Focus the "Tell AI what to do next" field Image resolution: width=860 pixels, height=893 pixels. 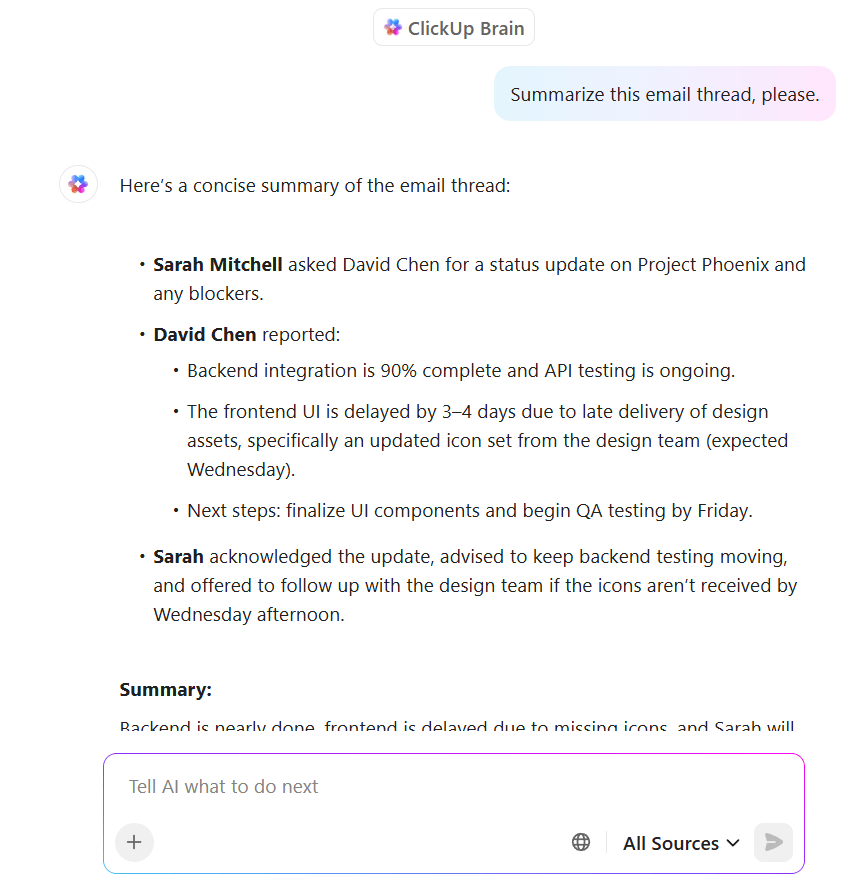click(x=400, y=787)
